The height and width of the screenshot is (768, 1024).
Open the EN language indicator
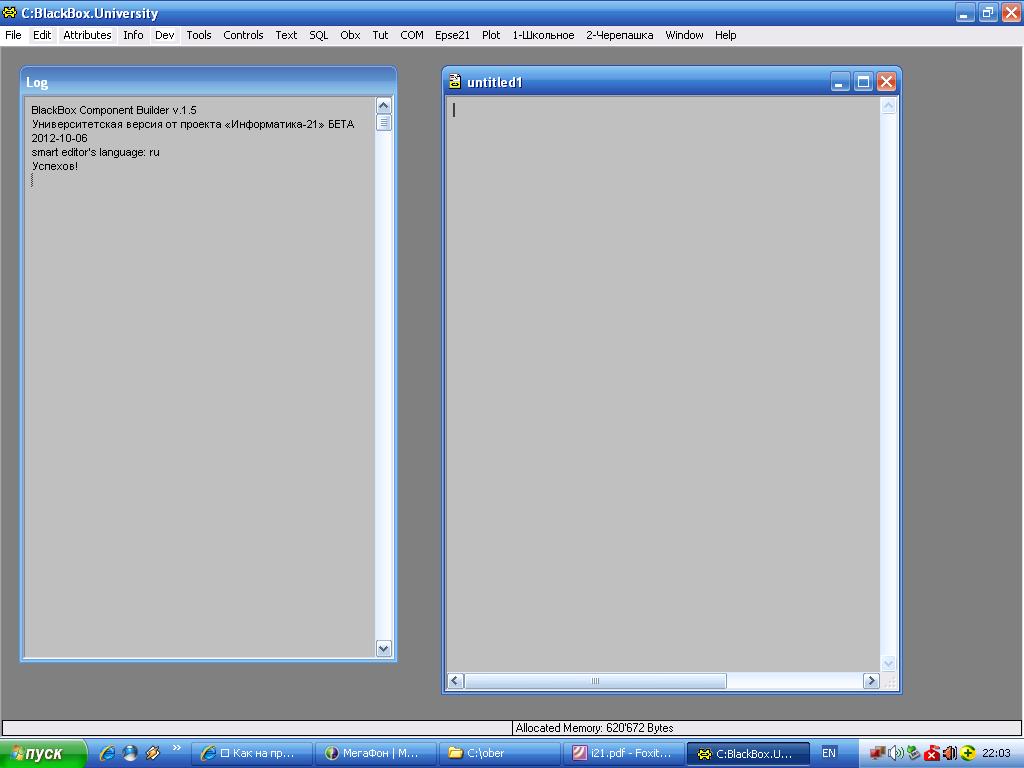tap(828, 753)
